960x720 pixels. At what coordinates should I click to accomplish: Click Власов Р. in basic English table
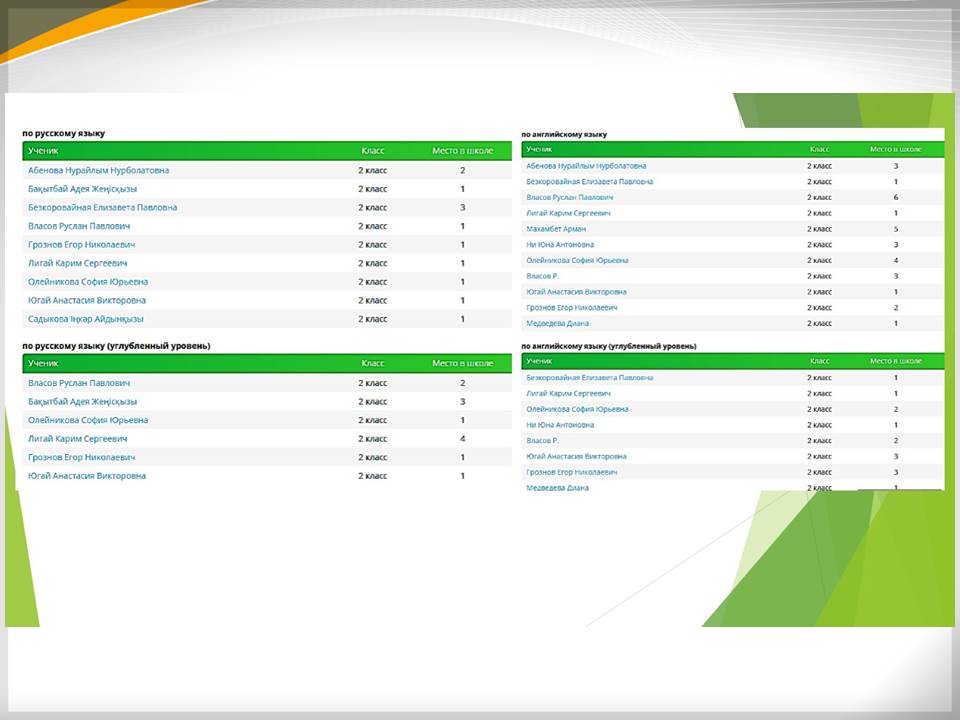coord(542,276)
